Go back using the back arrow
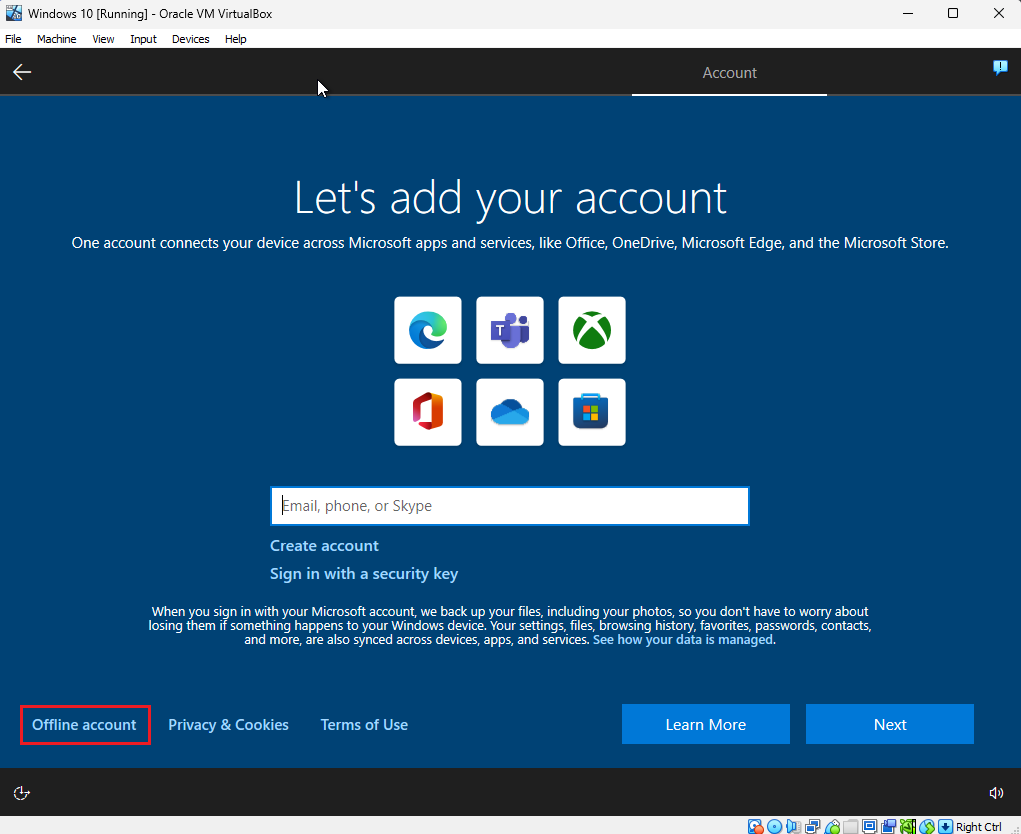Screen dimensions: 1021x834 pos(22,72)
